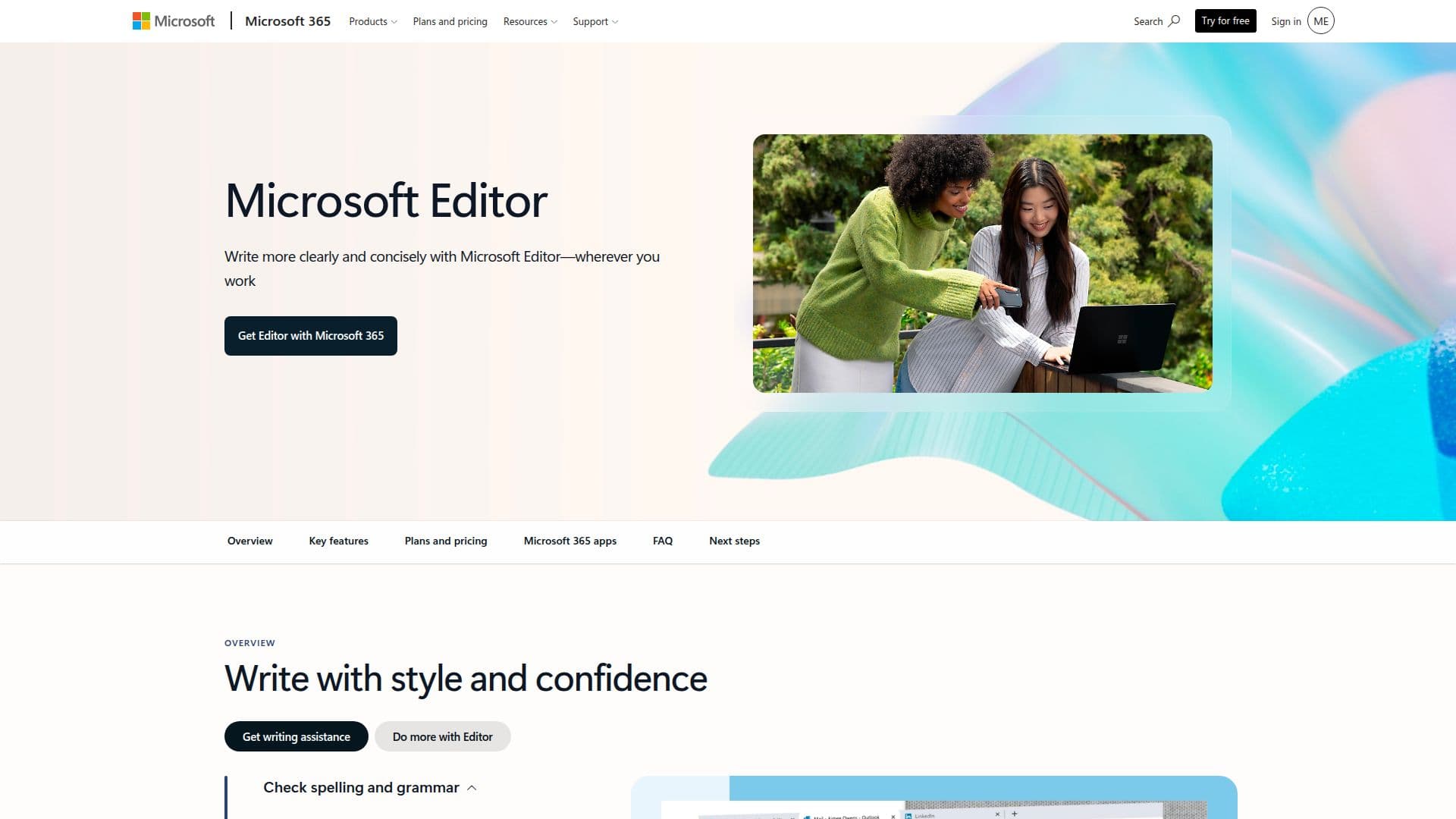Open the Products dropdown menu
Screen dimensions: 1456x819
[x=372, y=21]
